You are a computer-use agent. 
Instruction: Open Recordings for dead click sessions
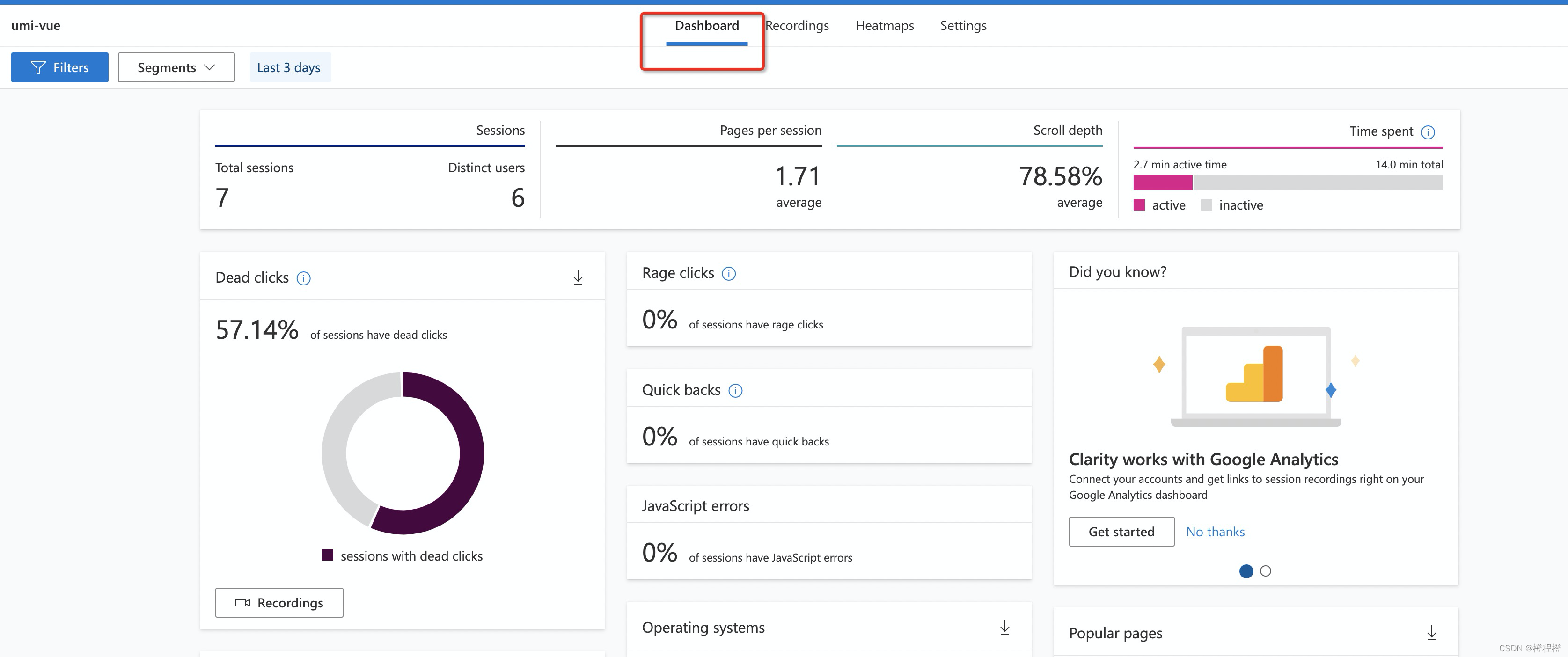[279, 602]
